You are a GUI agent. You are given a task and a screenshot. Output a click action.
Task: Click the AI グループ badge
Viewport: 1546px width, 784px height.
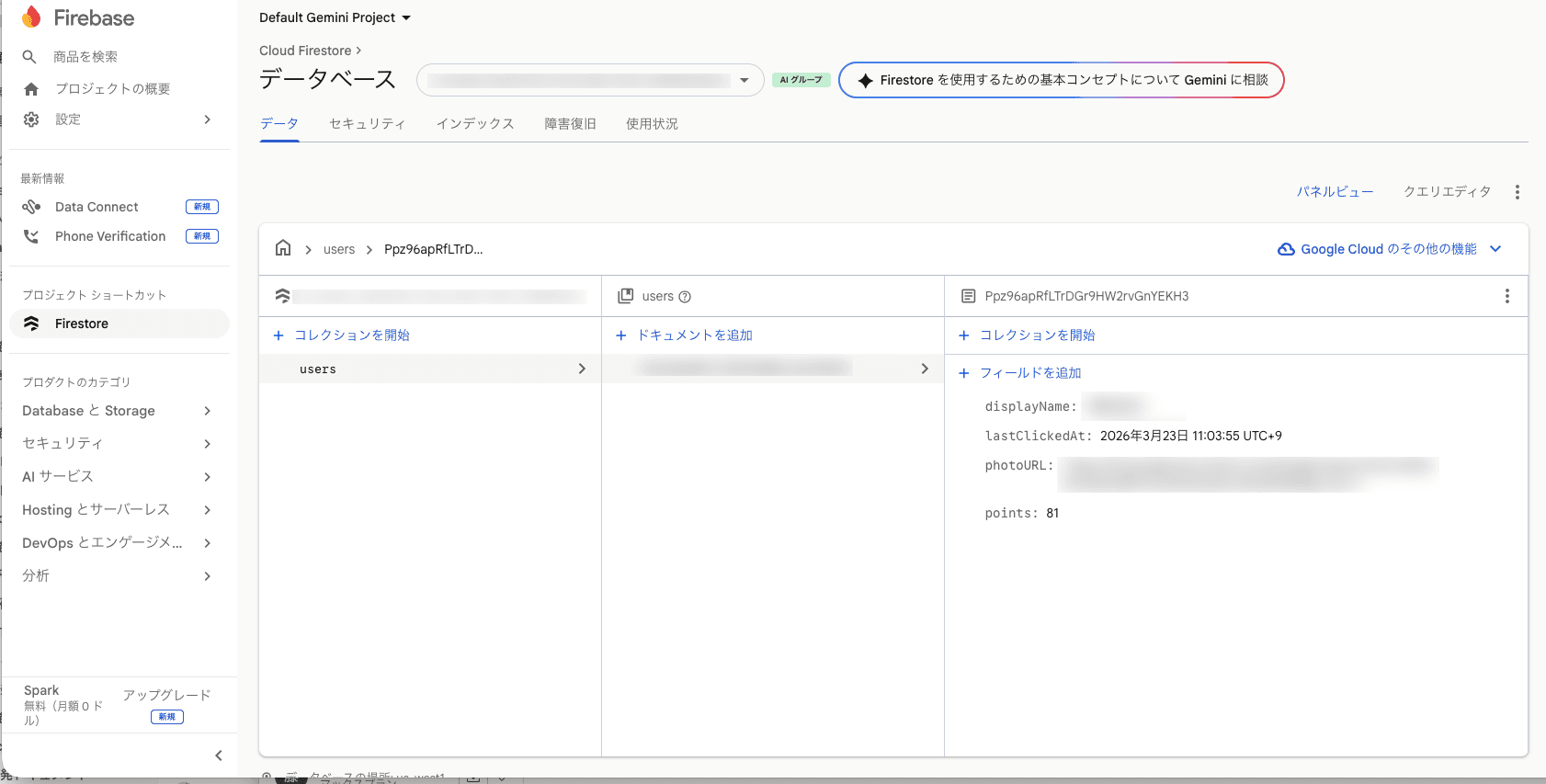click(801, 80)
